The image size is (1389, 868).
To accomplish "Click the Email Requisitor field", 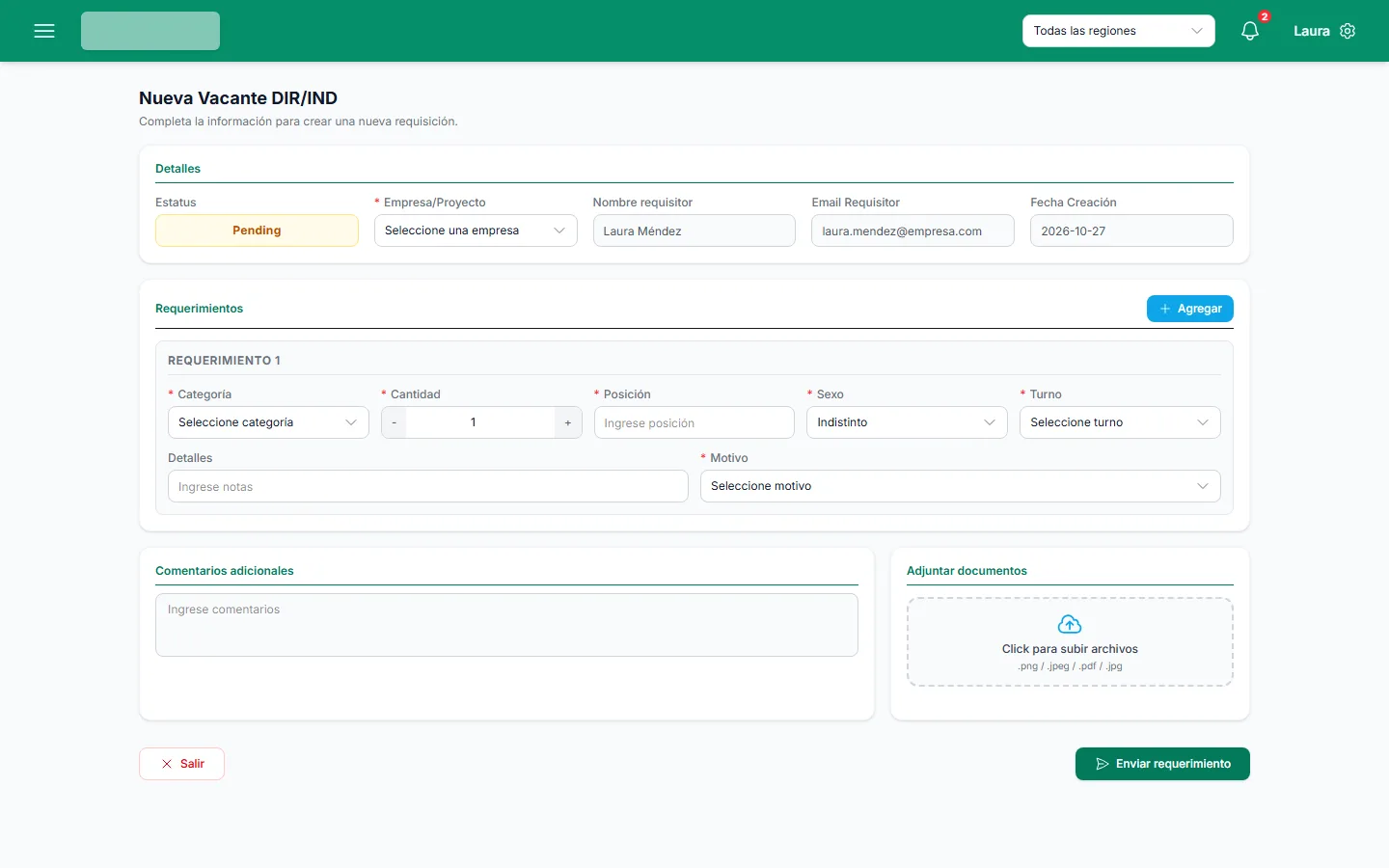I will (912, 231).
